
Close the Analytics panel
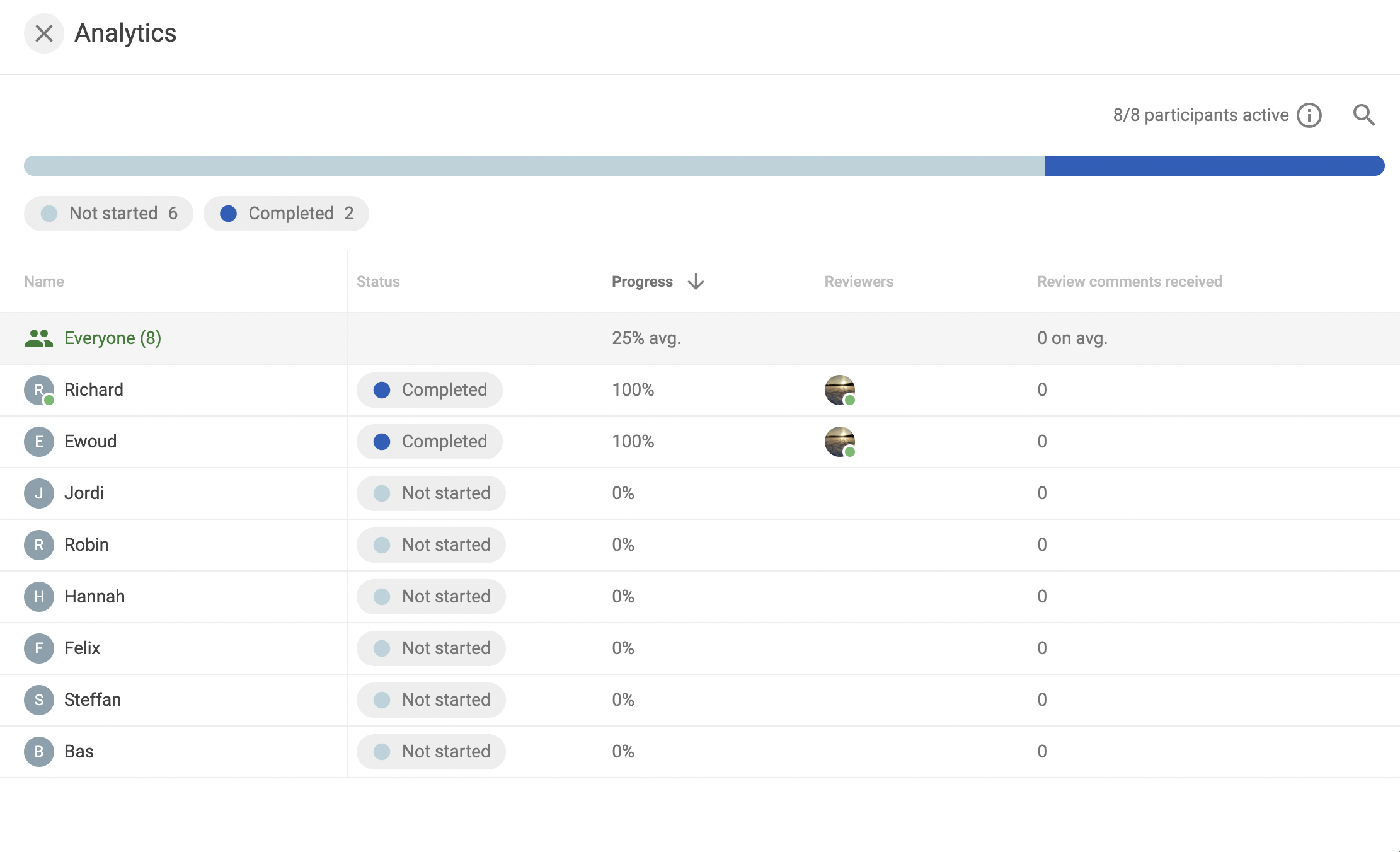pyautogui.click(x=43, y=33)
